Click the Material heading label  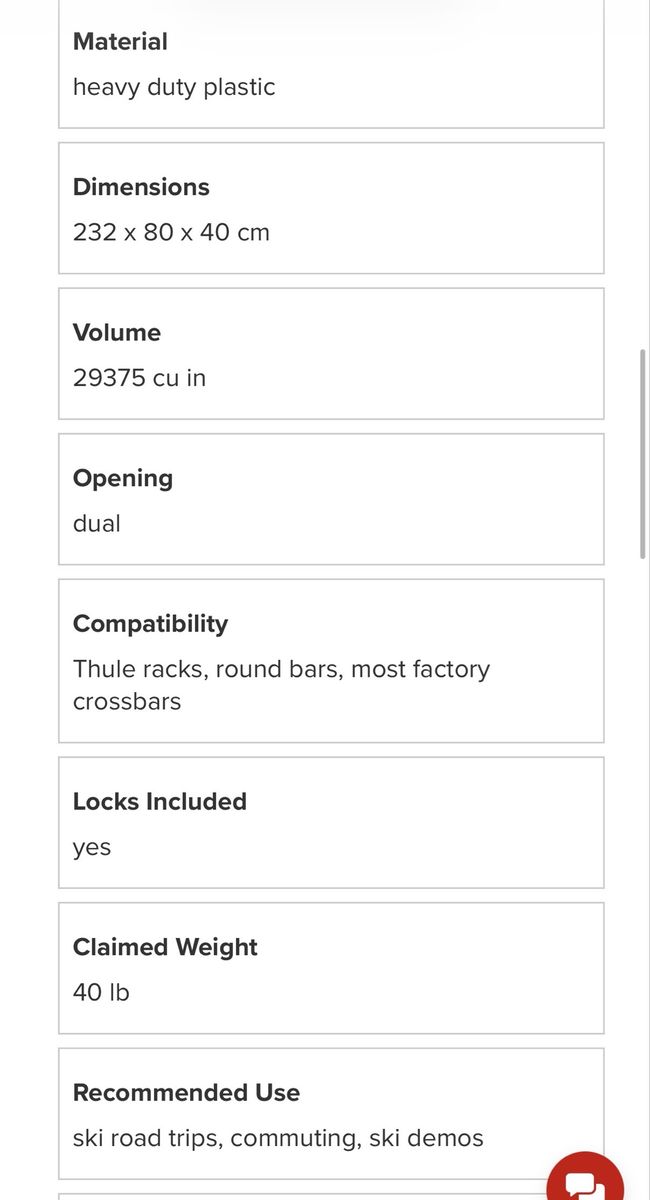coord(120,42)
